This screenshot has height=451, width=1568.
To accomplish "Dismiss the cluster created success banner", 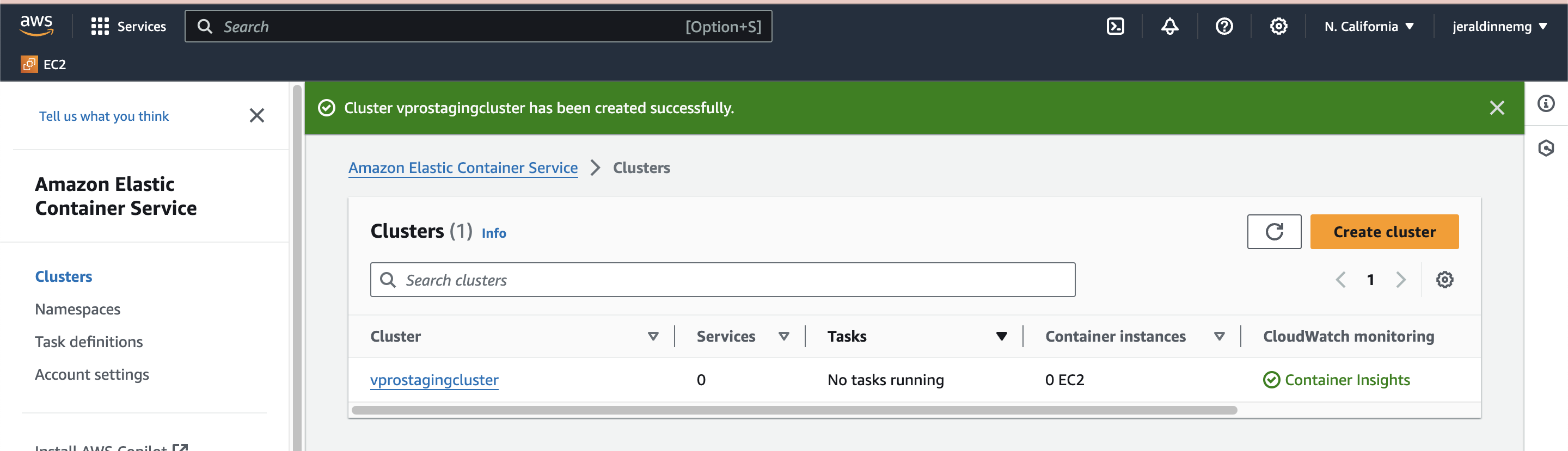I will pyautogui.click(x=1497, y=108).
